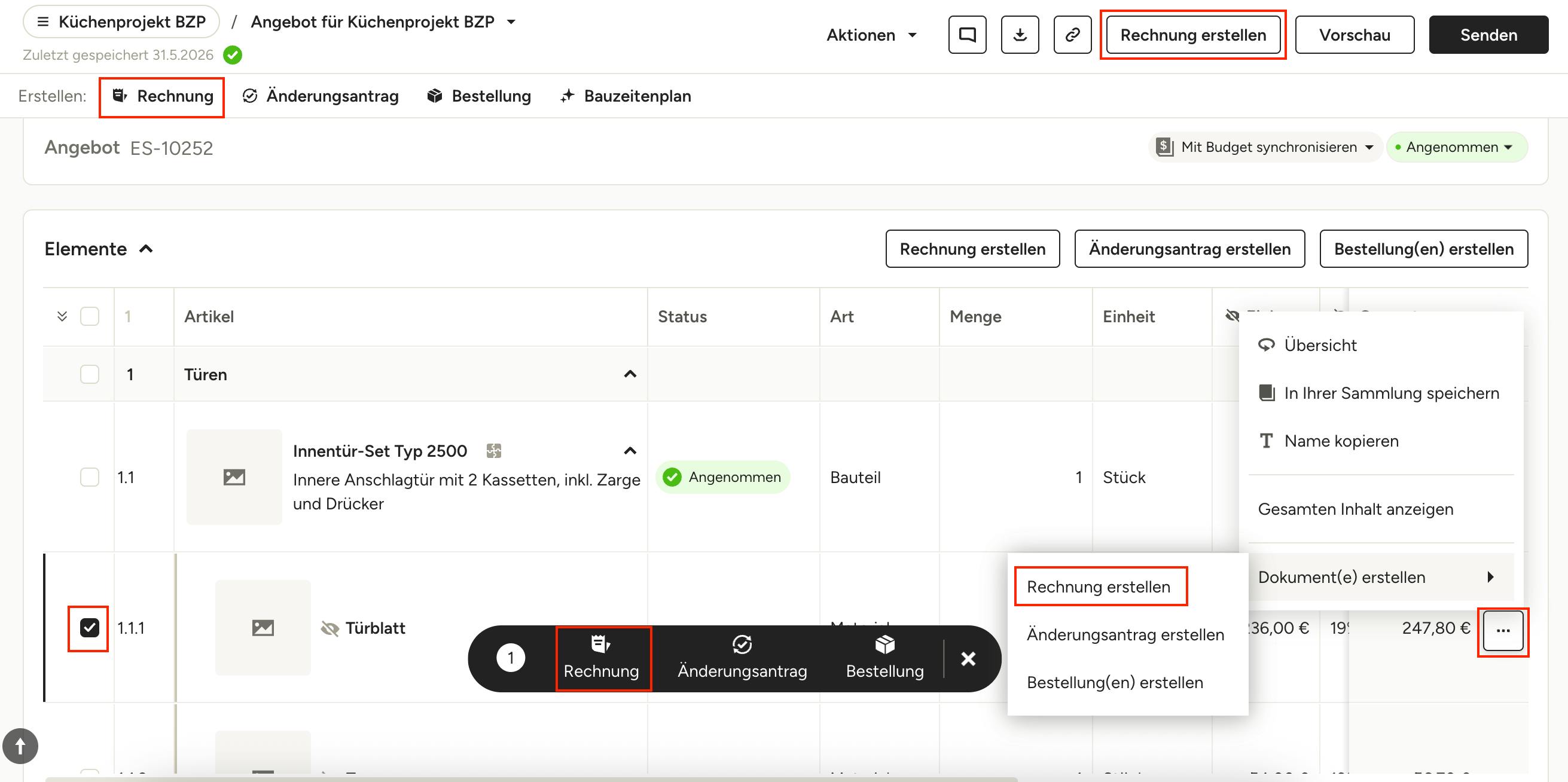Open the Küchenprojekt BZP project button
1568x782 pixels.
121,22
